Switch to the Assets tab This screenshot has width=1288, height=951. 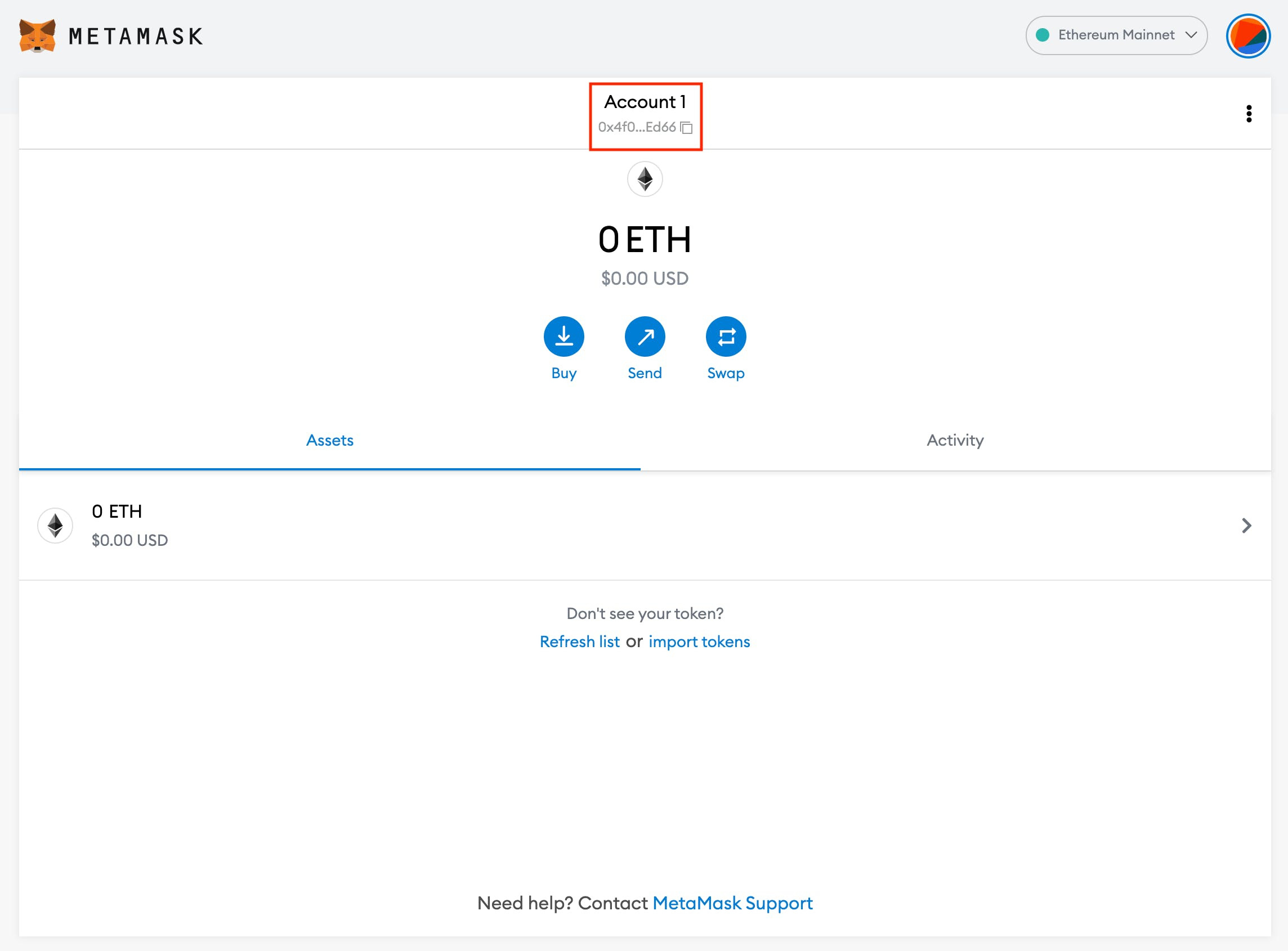coord(329,441)
